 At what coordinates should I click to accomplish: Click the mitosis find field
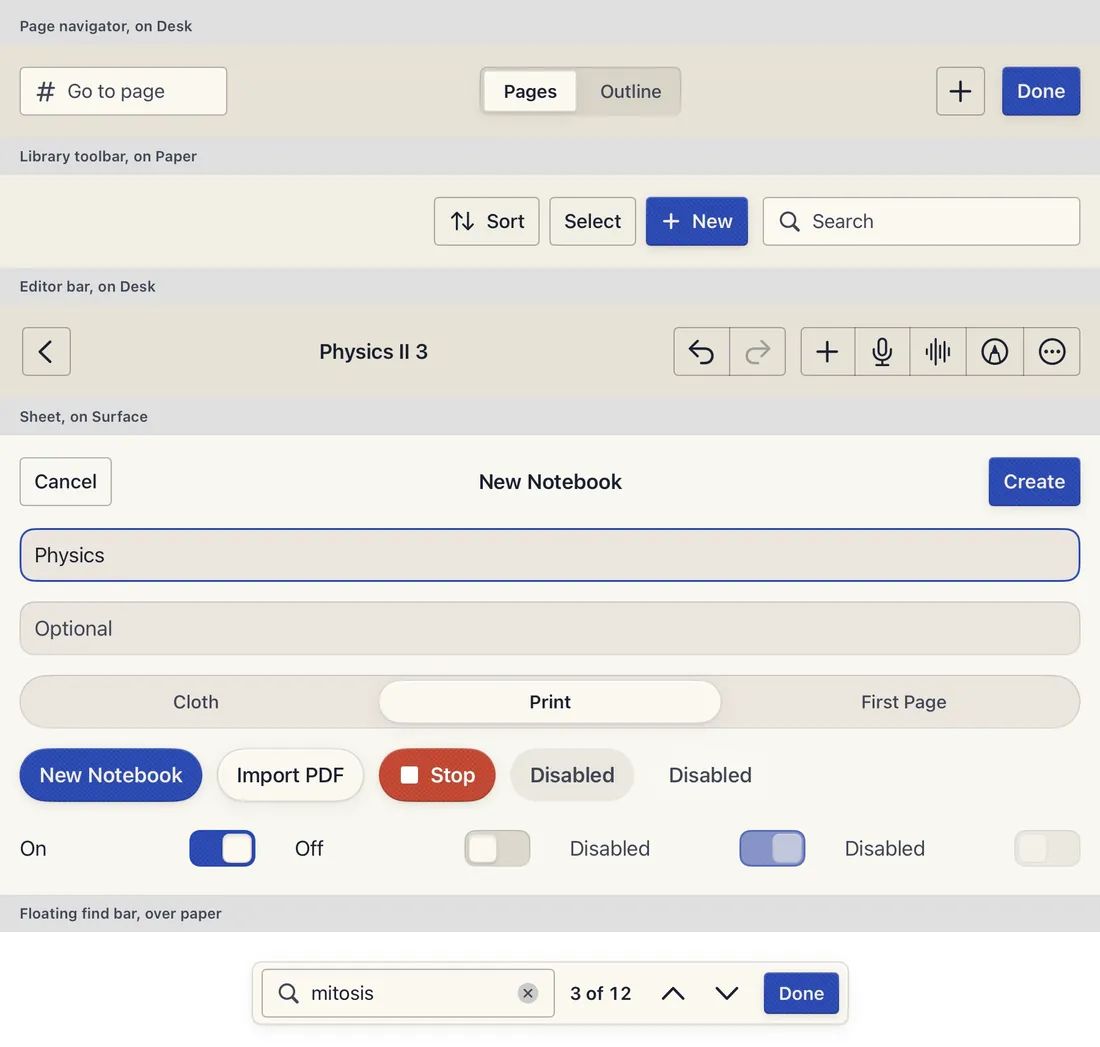click(x=408, y=993)
